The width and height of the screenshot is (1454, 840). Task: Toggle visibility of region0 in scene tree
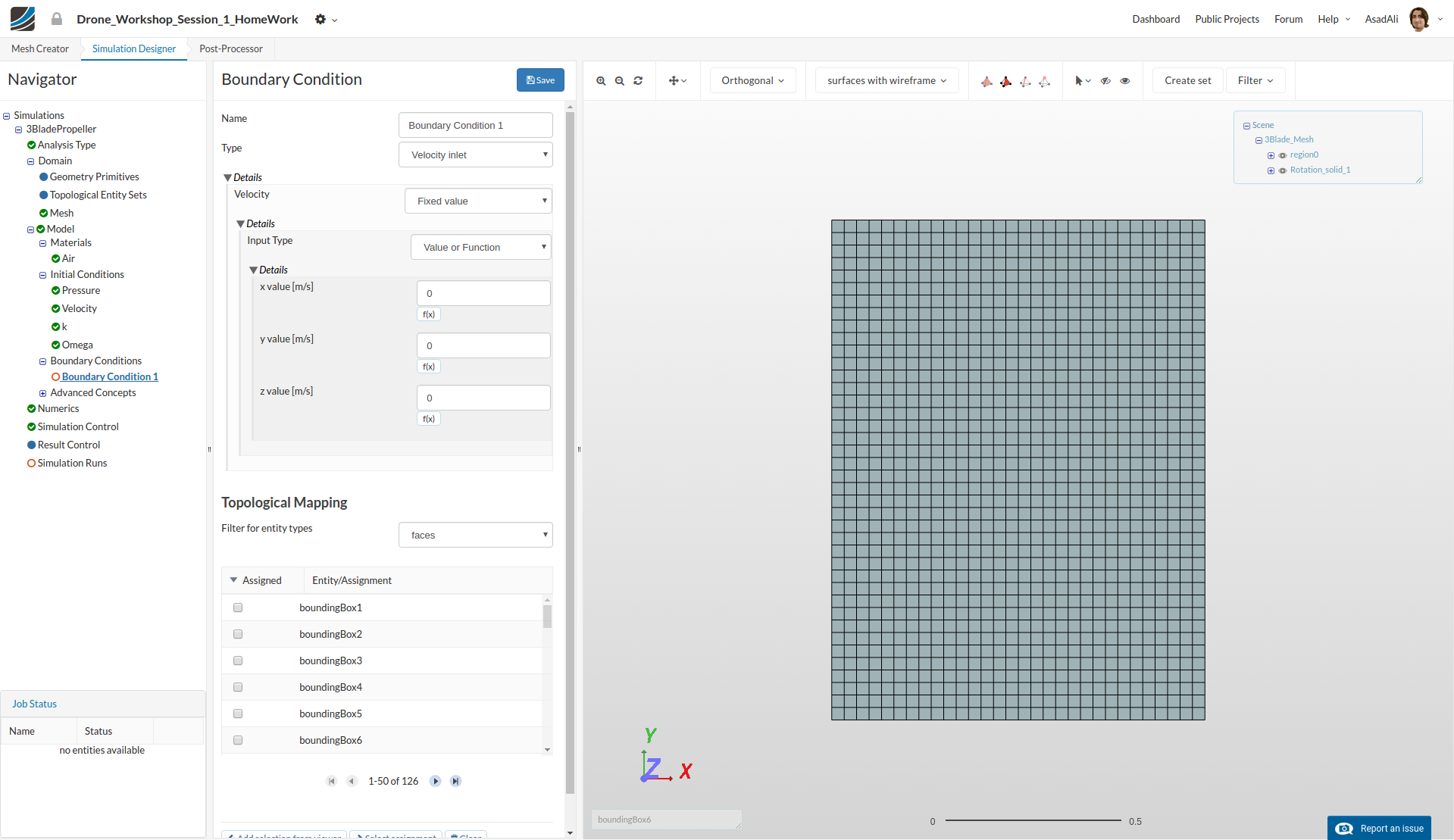tap(1283, 155)
